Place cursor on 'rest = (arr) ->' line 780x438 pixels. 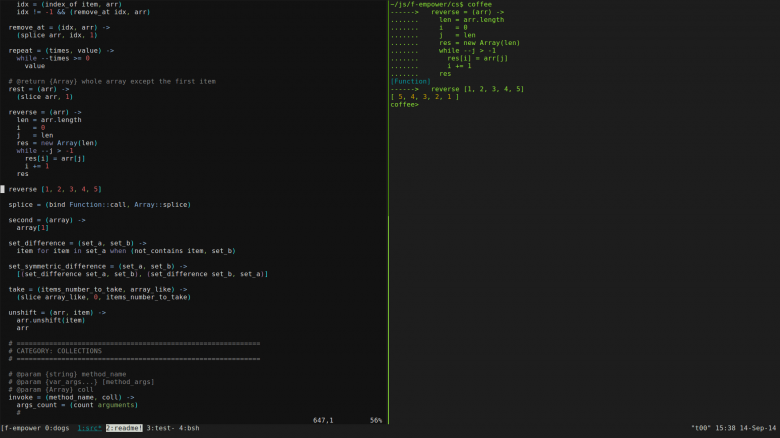point(39,89)
